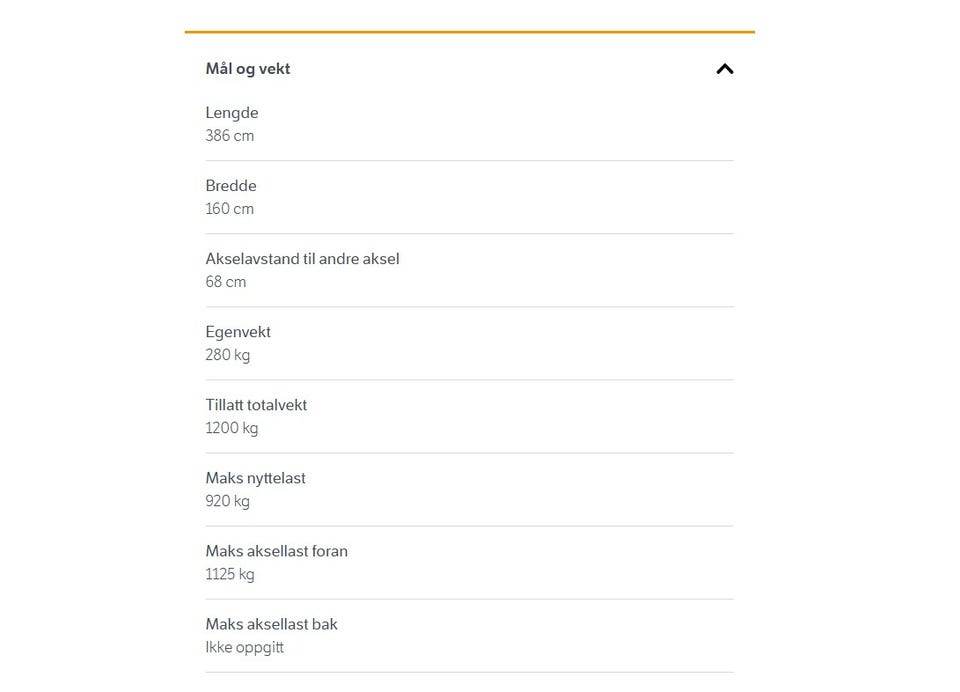Select the 386 cm length value
Viewport: 960px width, 692px height.
[230, 136]
